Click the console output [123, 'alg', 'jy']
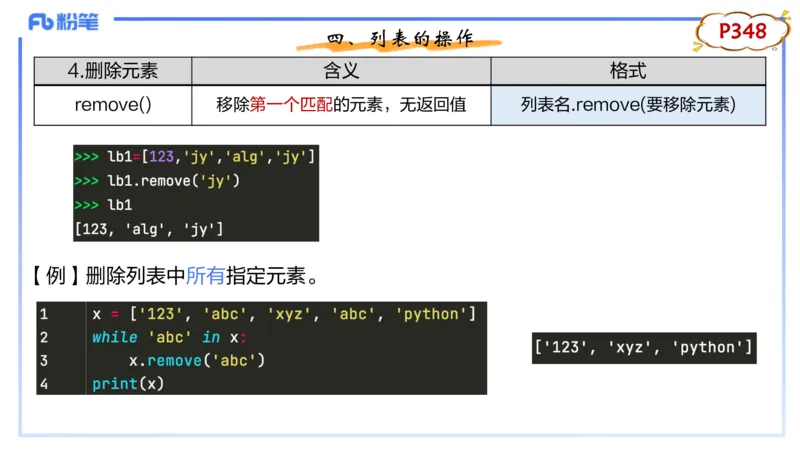Viewport: 800px width, 450px height. pyautogui.click(x=149, y=229)
